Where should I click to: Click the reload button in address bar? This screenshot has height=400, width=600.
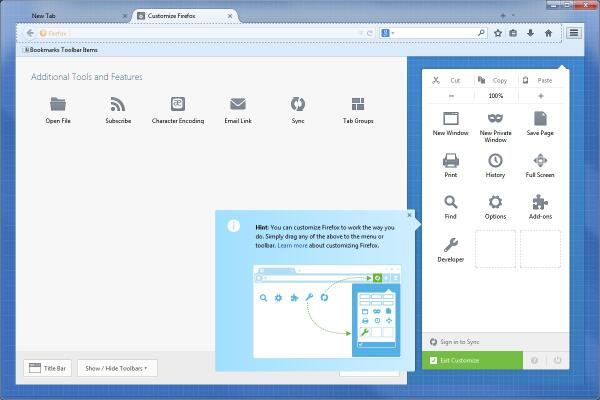pyautogui.click(x=370, y=33)
